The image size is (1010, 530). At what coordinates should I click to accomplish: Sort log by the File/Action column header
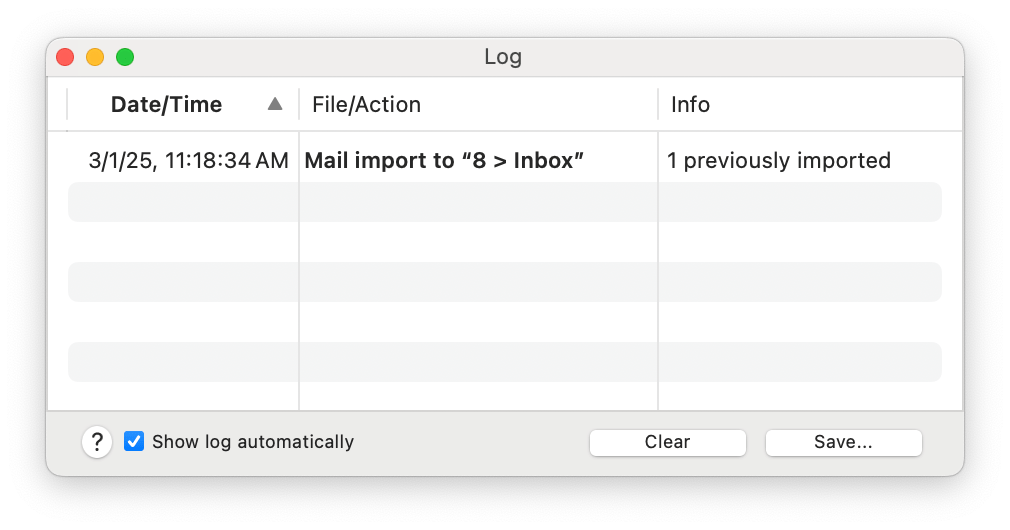[x=366, y=105]
